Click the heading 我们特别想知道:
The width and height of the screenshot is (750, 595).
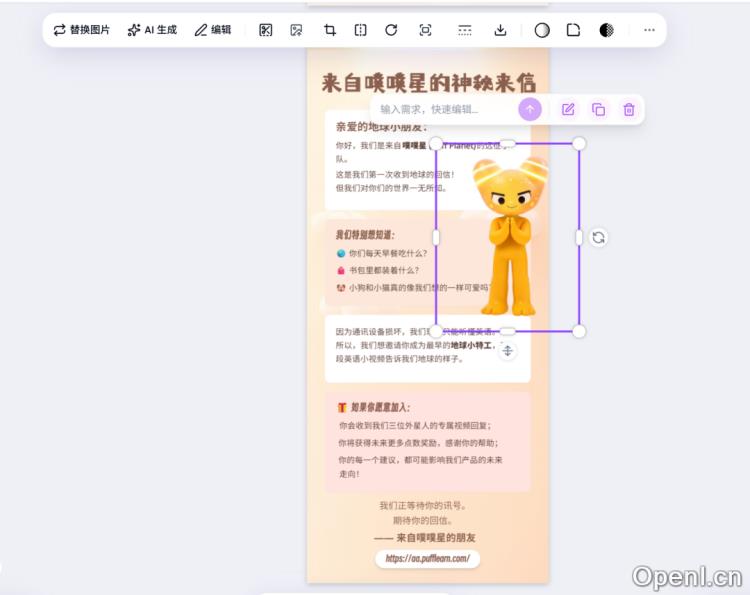tap(365, 235)
